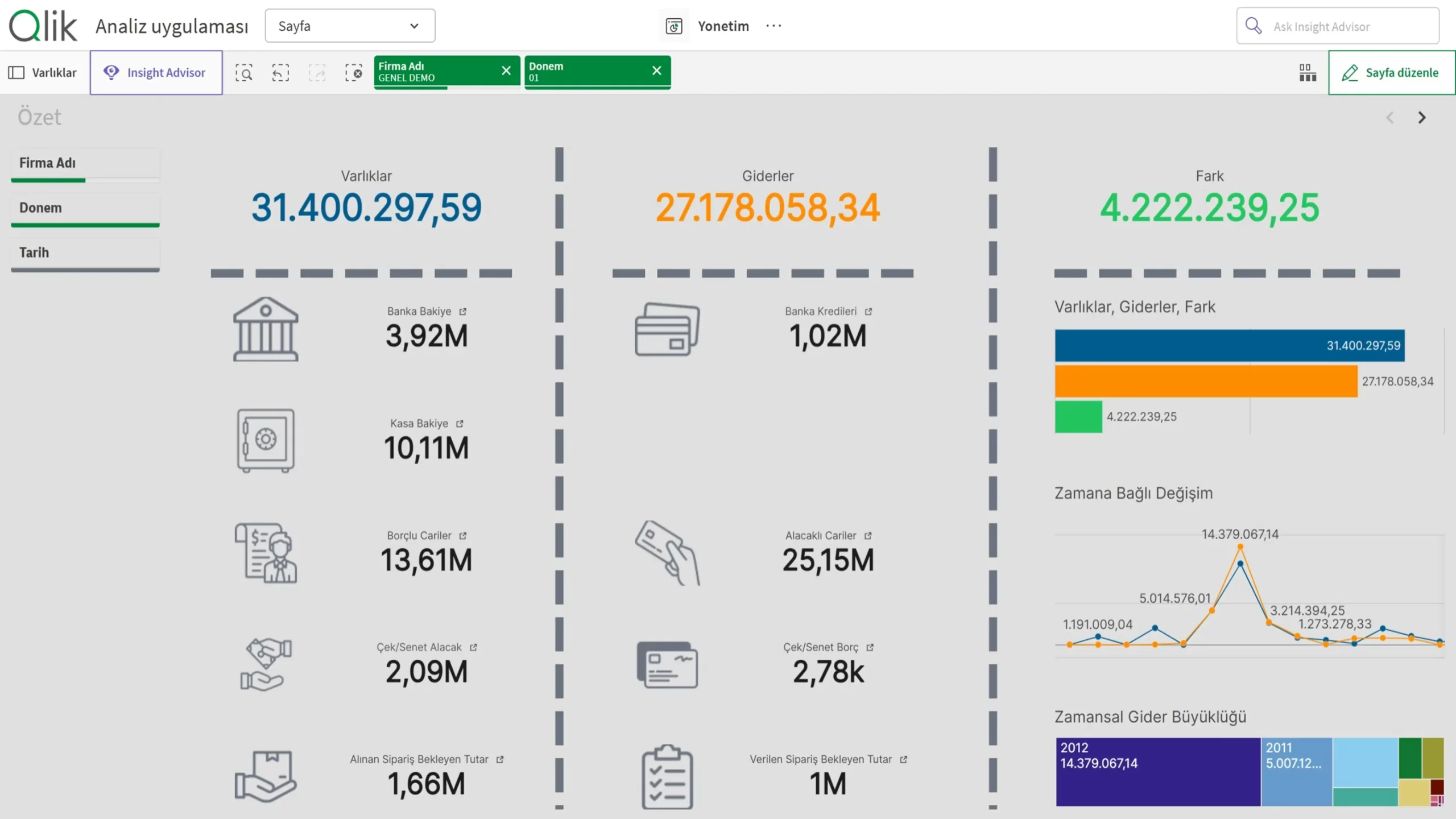Image resolution: width=1456 pixels, height=819 pixels.
Task: Expand the Tarih filter pane
Action: point(85,254)
